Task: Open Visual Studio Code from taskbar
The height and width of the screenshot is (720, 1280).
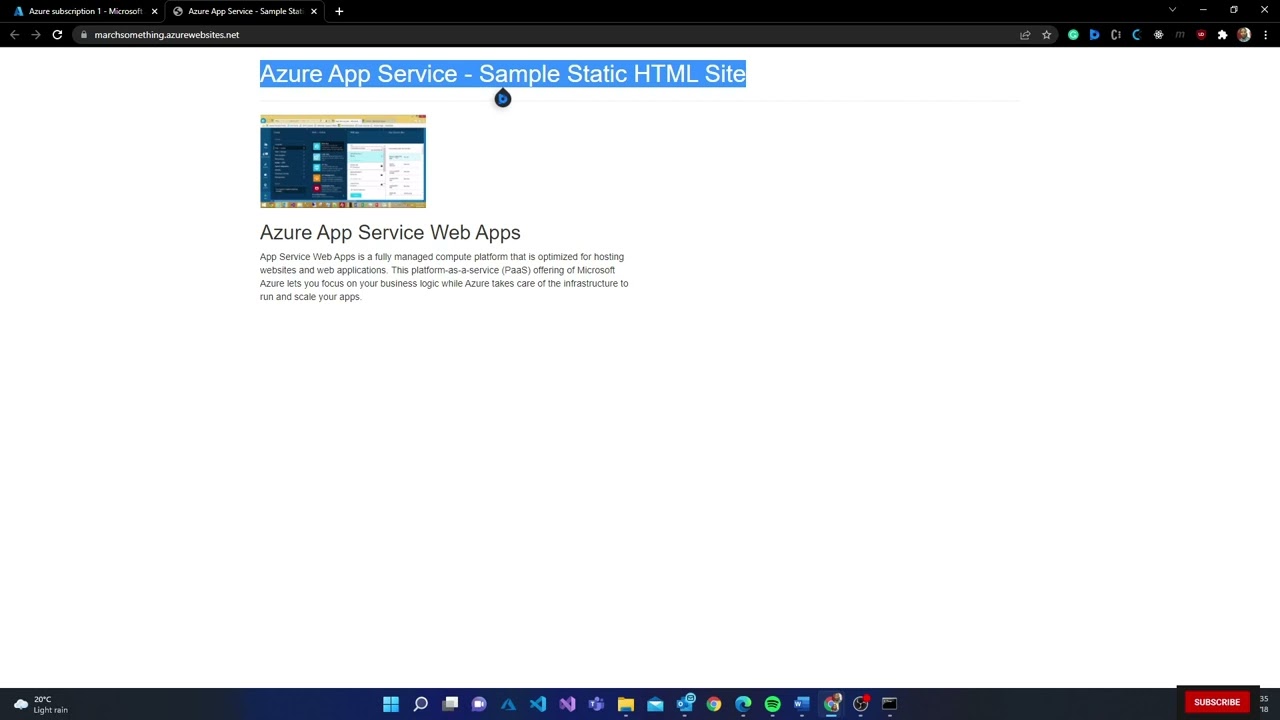Action: (538, 704)
